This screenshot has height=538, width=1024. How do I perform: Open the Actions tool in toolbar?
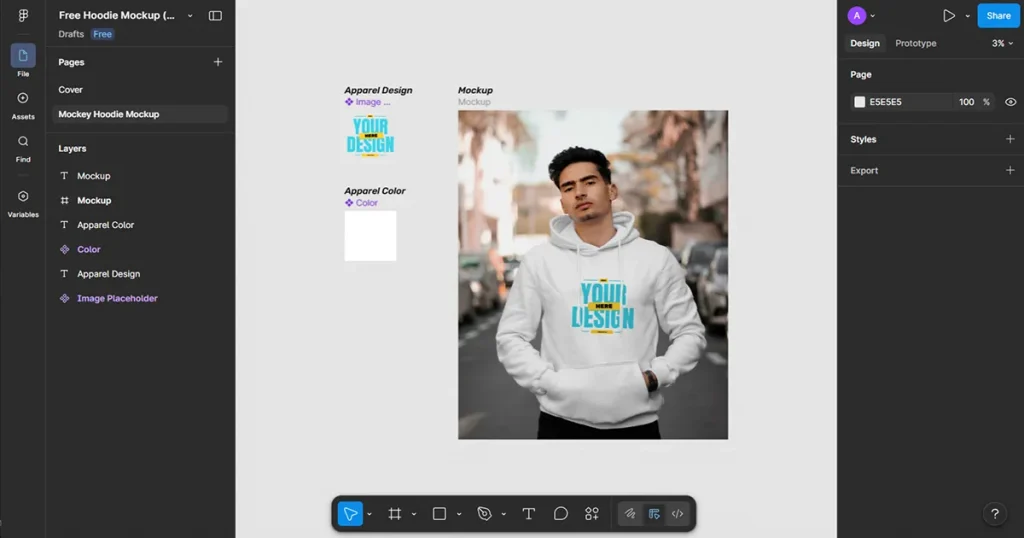592,514
